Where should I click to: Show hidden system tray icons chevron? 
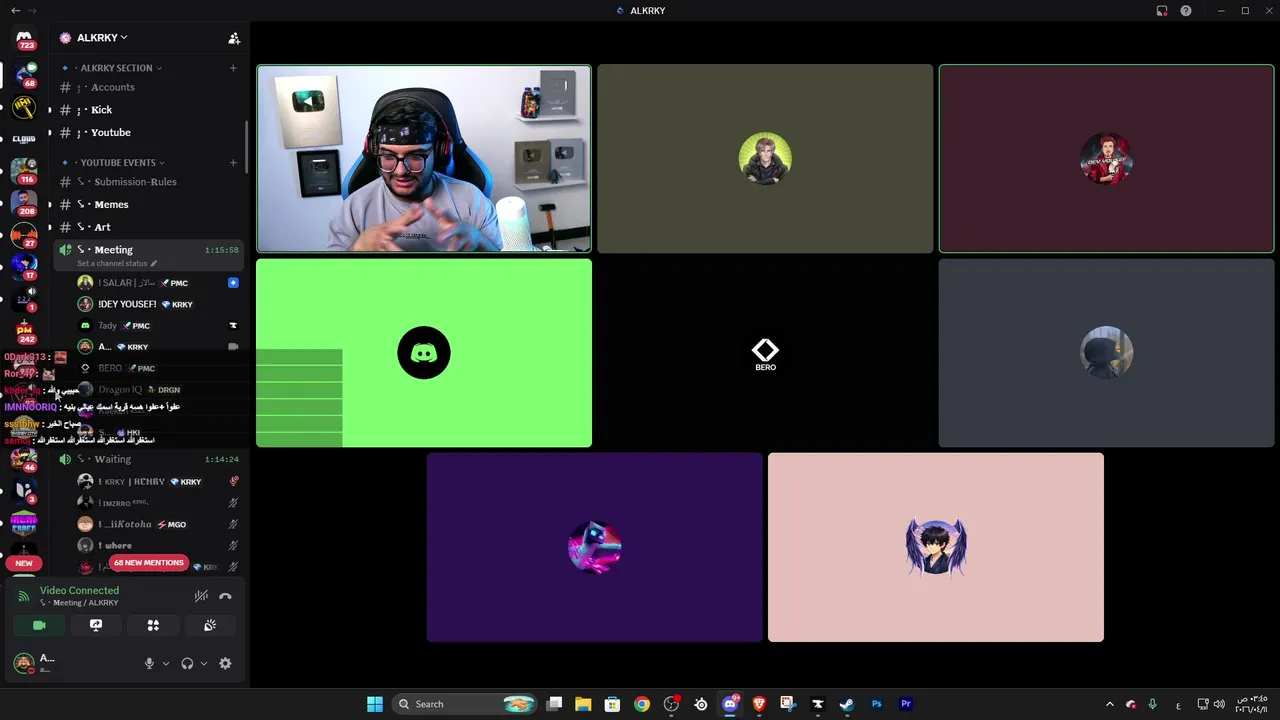[1109, 704]
